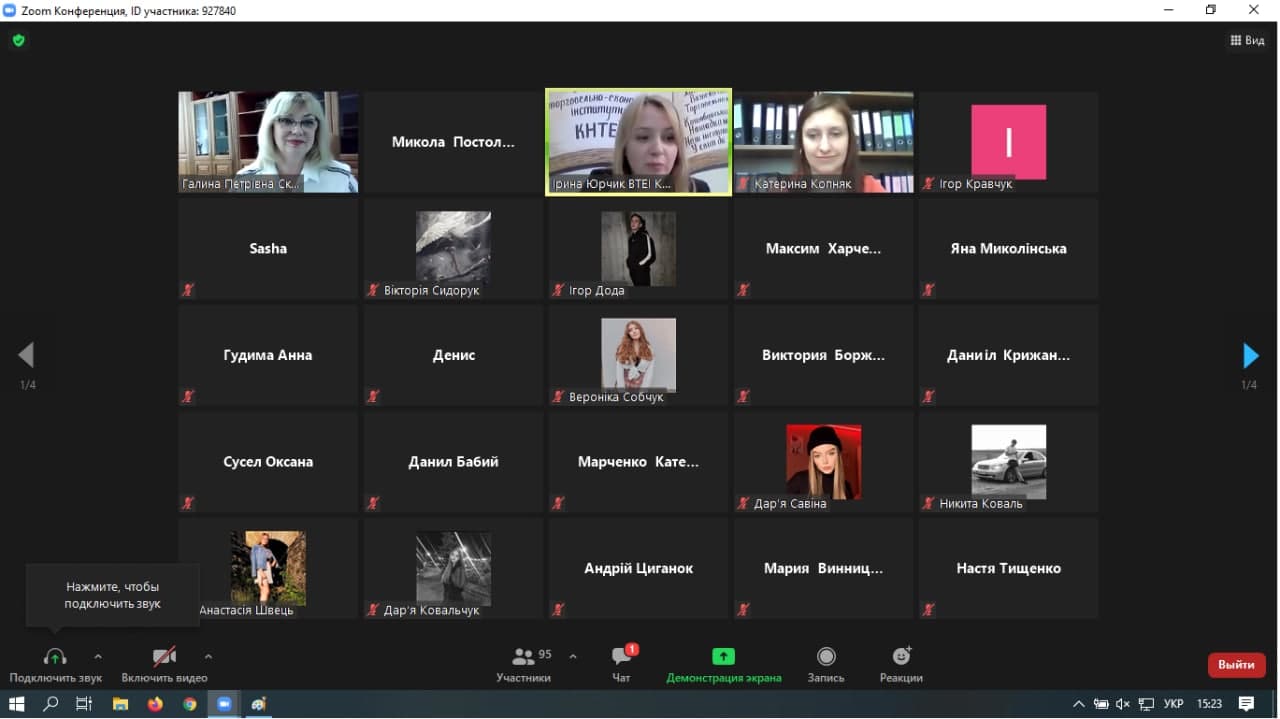This screenshot has height=719, width=1280.
Task: Open the Participants panel icon
Action: coord(523,657)
